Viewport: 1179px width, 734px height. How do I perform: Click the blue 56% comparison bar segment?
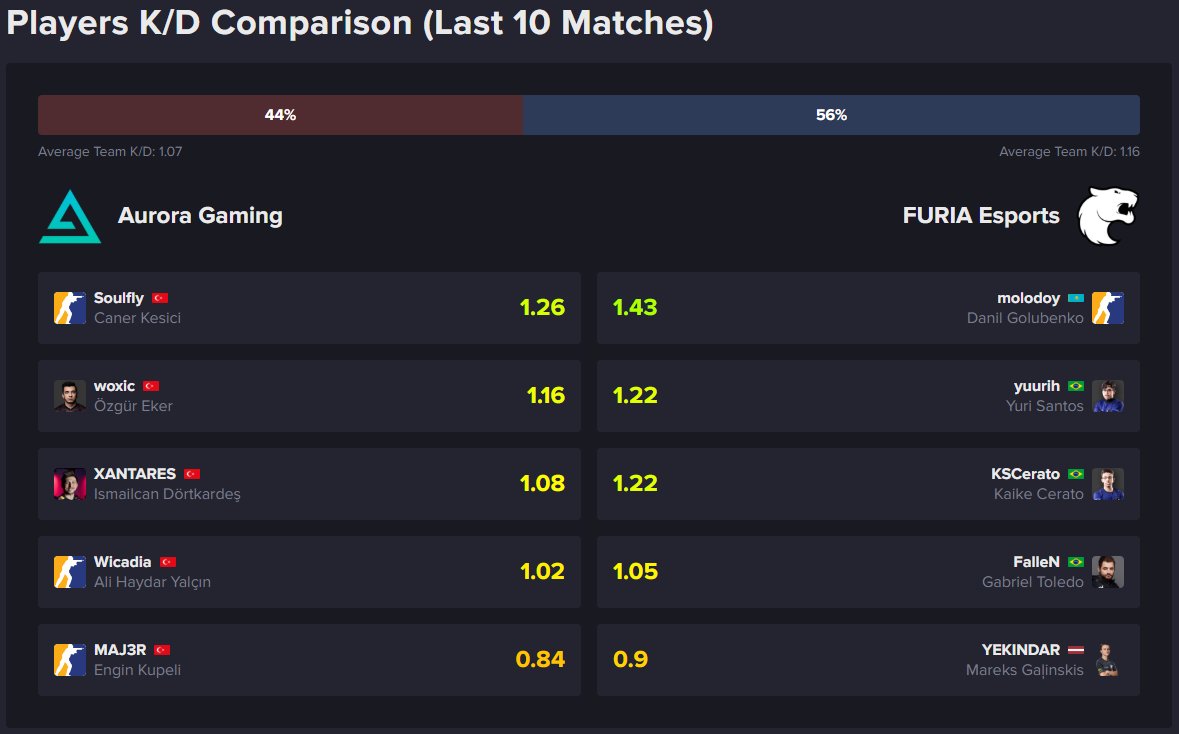tap(831, 115)
